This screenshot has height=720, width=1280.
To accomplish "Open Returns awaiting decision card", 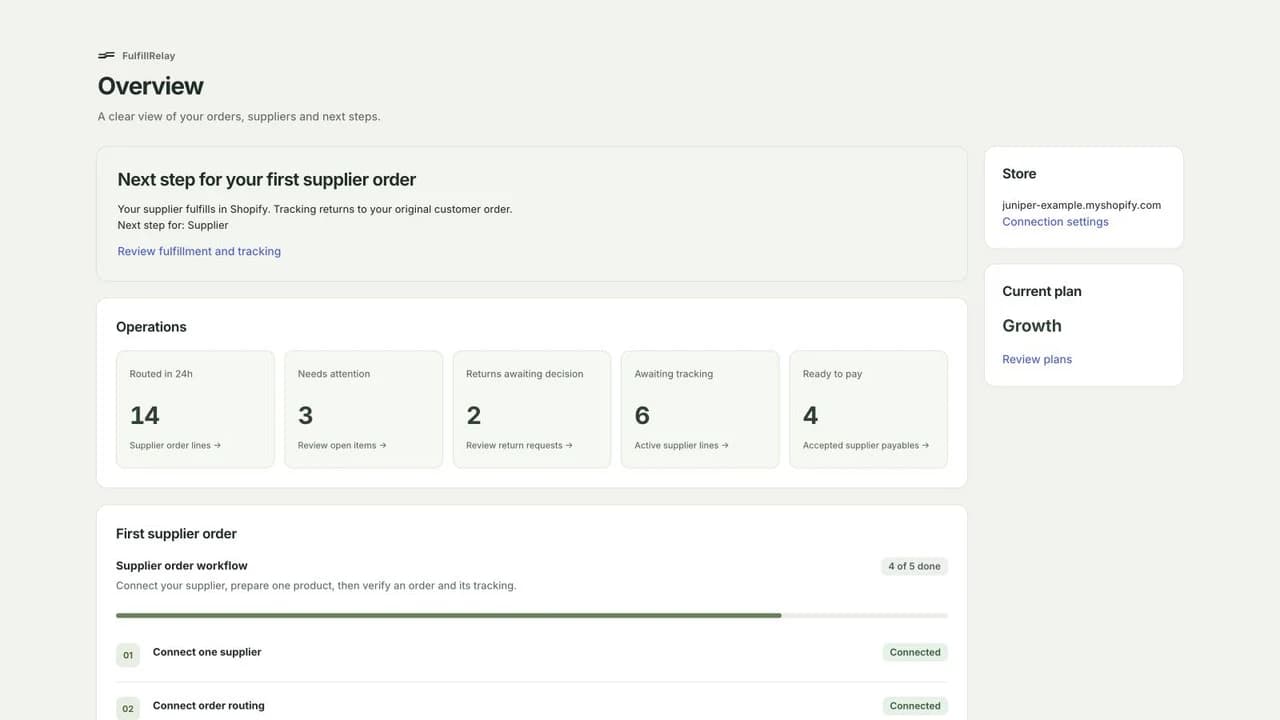I will coord(532,409).
